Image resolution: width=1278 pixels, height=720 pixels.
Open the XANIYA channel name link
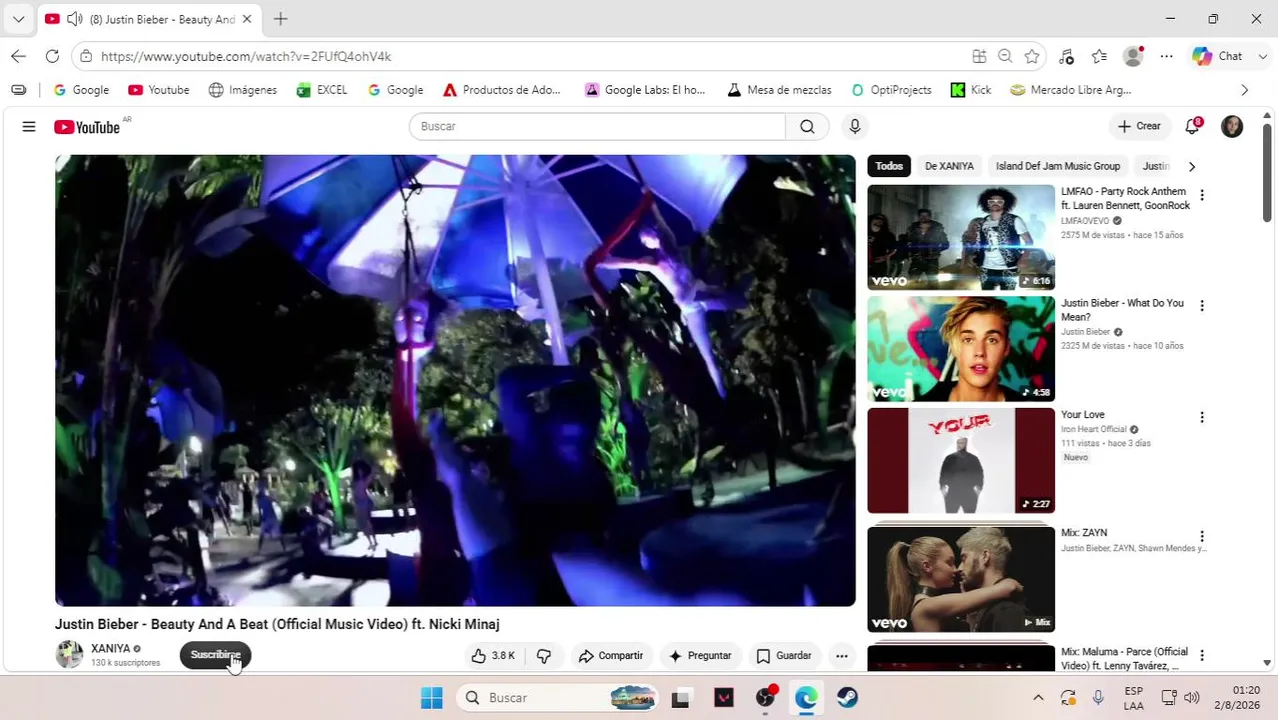click(110, 649)
